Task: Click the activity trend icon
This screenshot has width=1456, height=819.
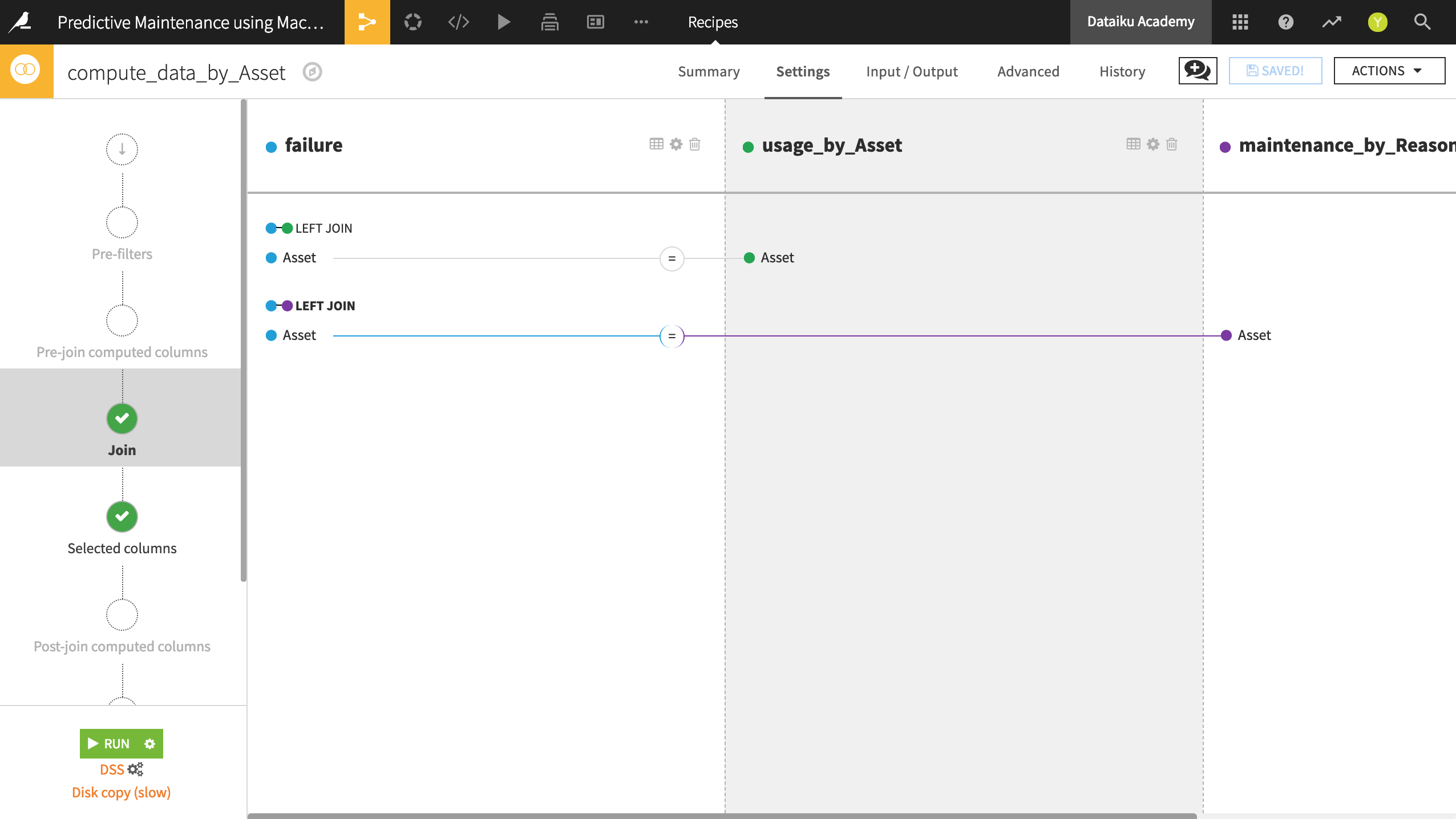Action: pyautogui.click(x=1332, y=22)
